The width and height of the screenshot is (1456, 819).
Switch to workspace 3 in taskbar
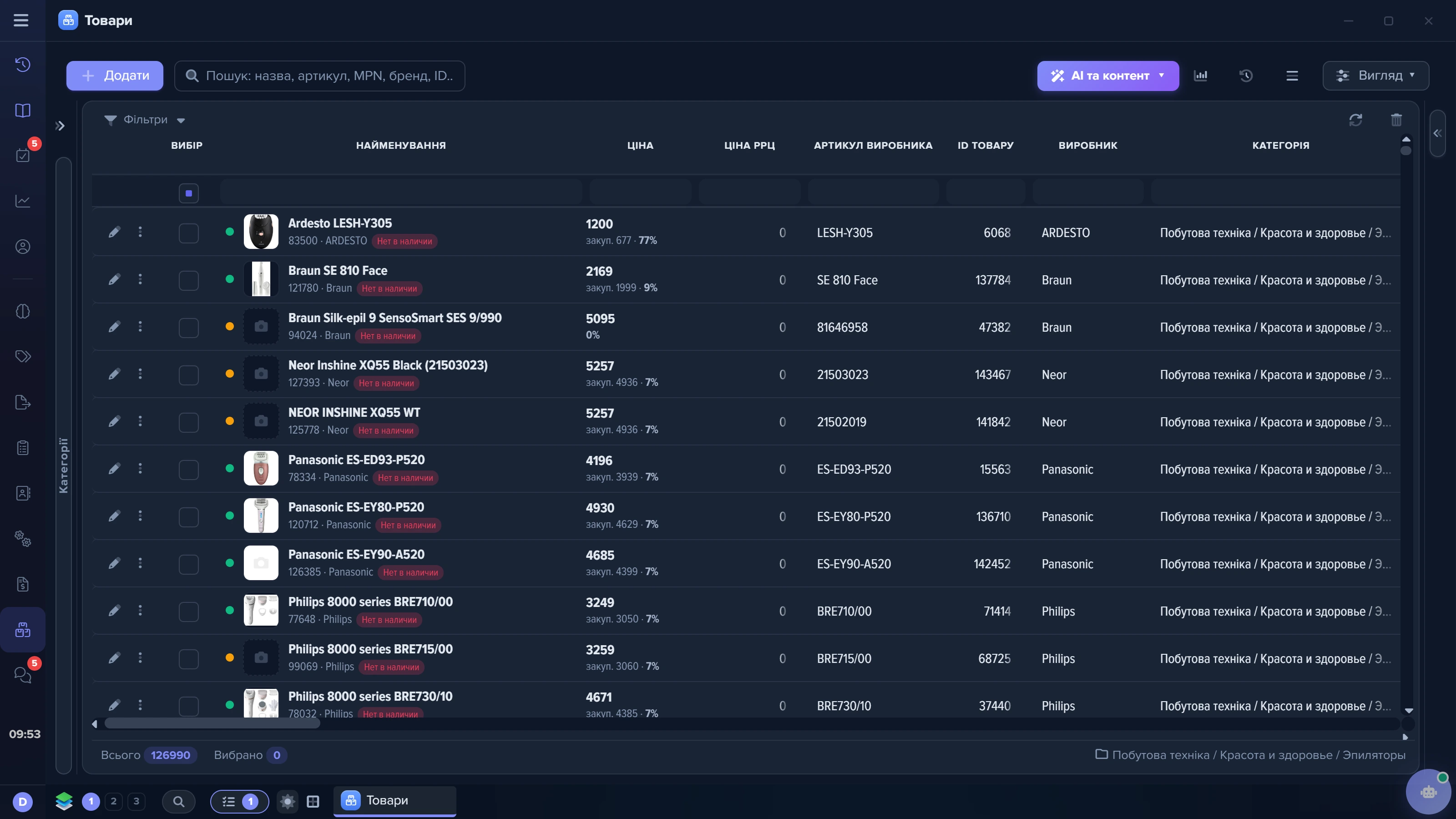[136, 801]
